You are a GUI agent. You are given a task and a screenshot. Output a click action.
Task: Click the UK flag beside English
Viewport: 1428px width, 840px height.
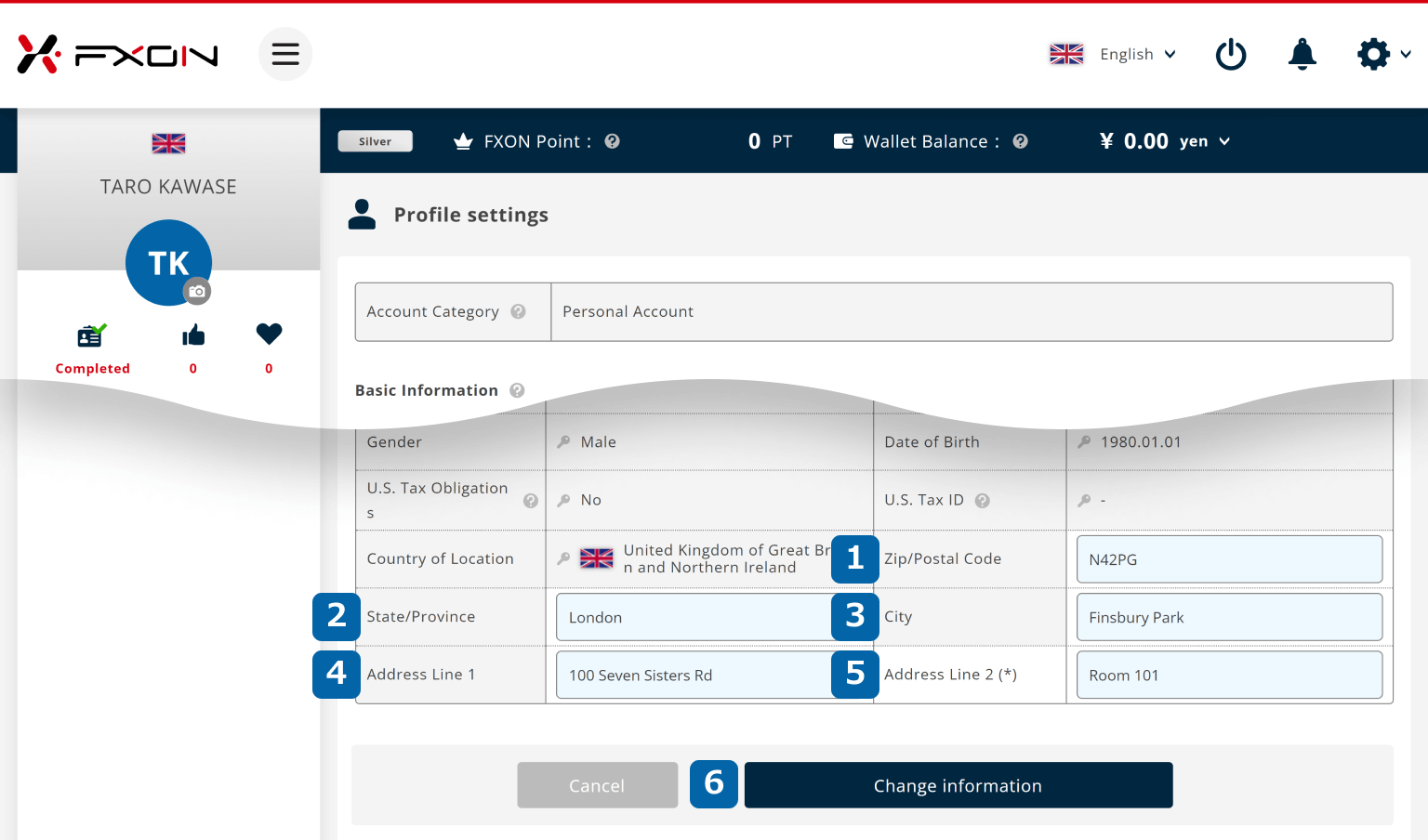coord(1066,54)
